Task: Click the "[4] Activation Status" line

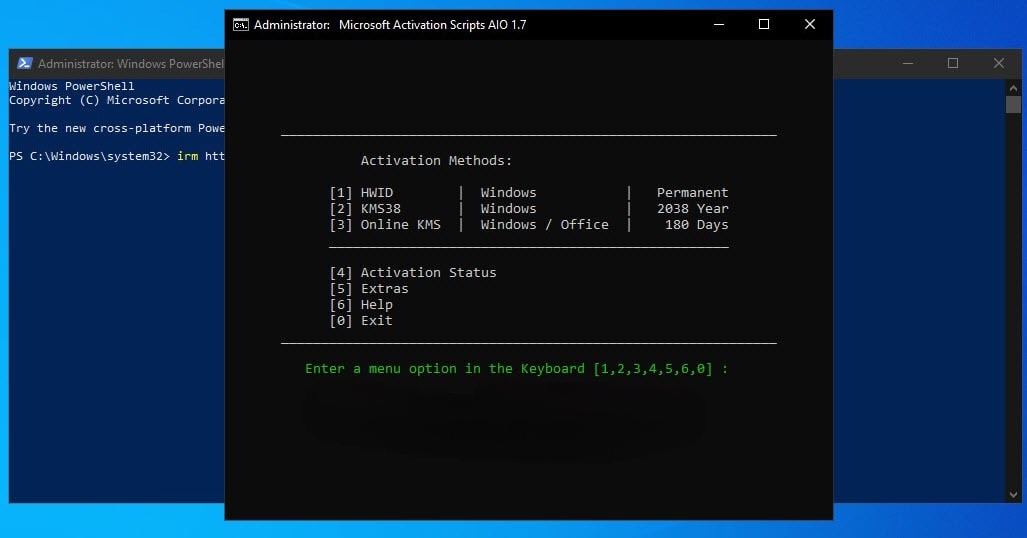Action: 413,273
